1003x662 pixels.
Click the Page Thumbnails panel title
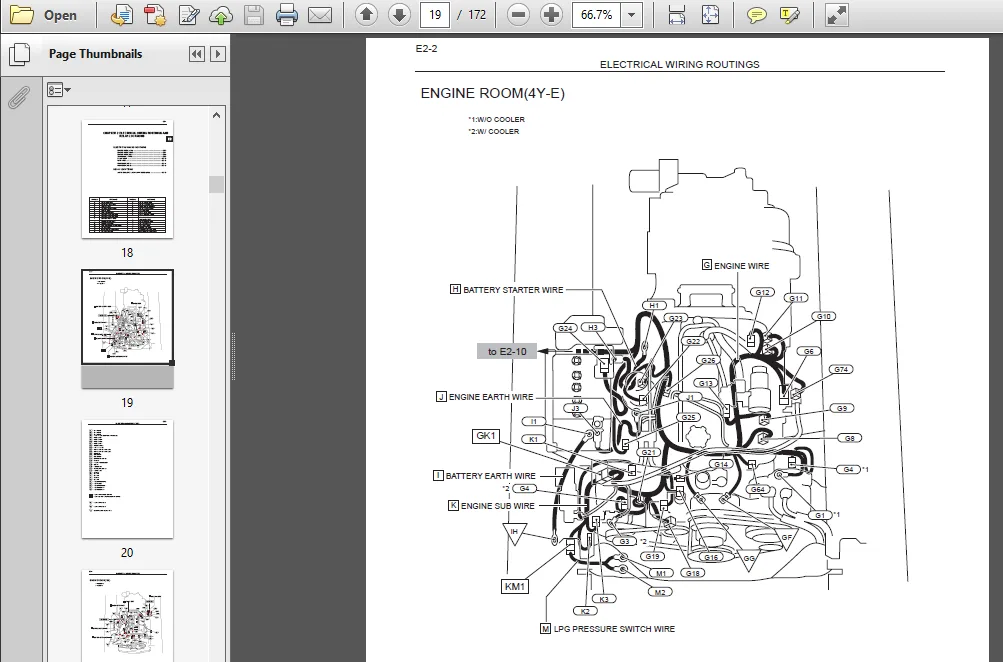95,54
